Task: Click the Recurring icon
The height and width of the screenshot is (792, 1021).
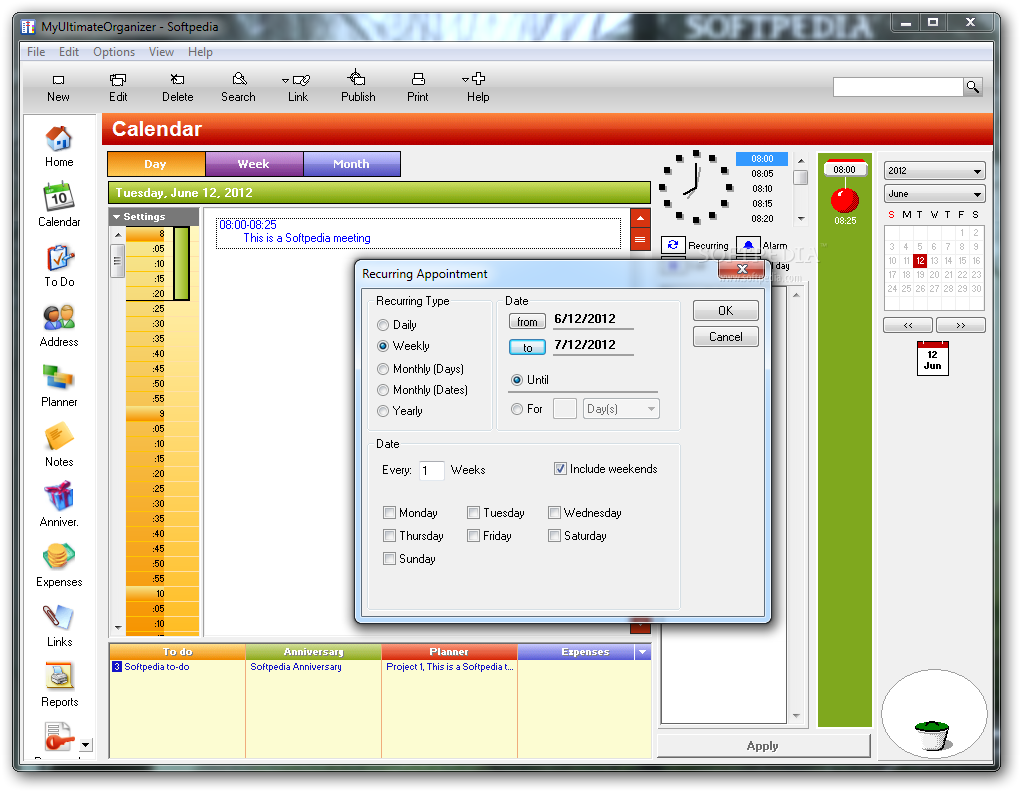Action: (673, 245)
